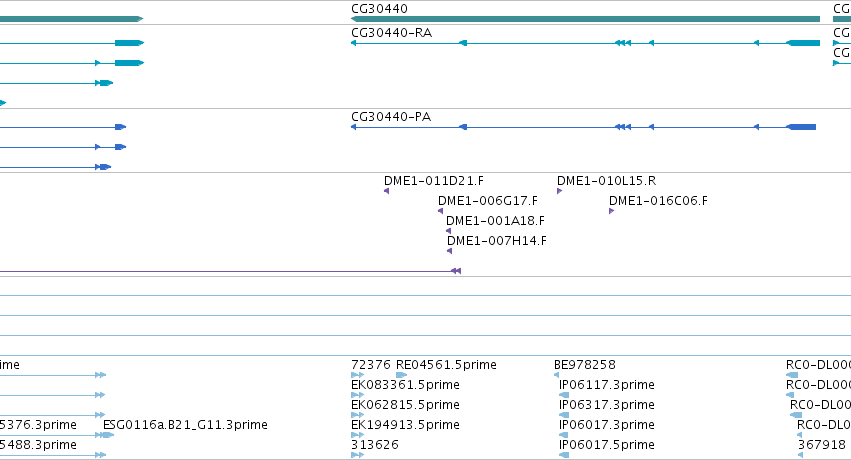
Task: Click the EK194913.5prime EST label
Action: click(x=405, y=425)
